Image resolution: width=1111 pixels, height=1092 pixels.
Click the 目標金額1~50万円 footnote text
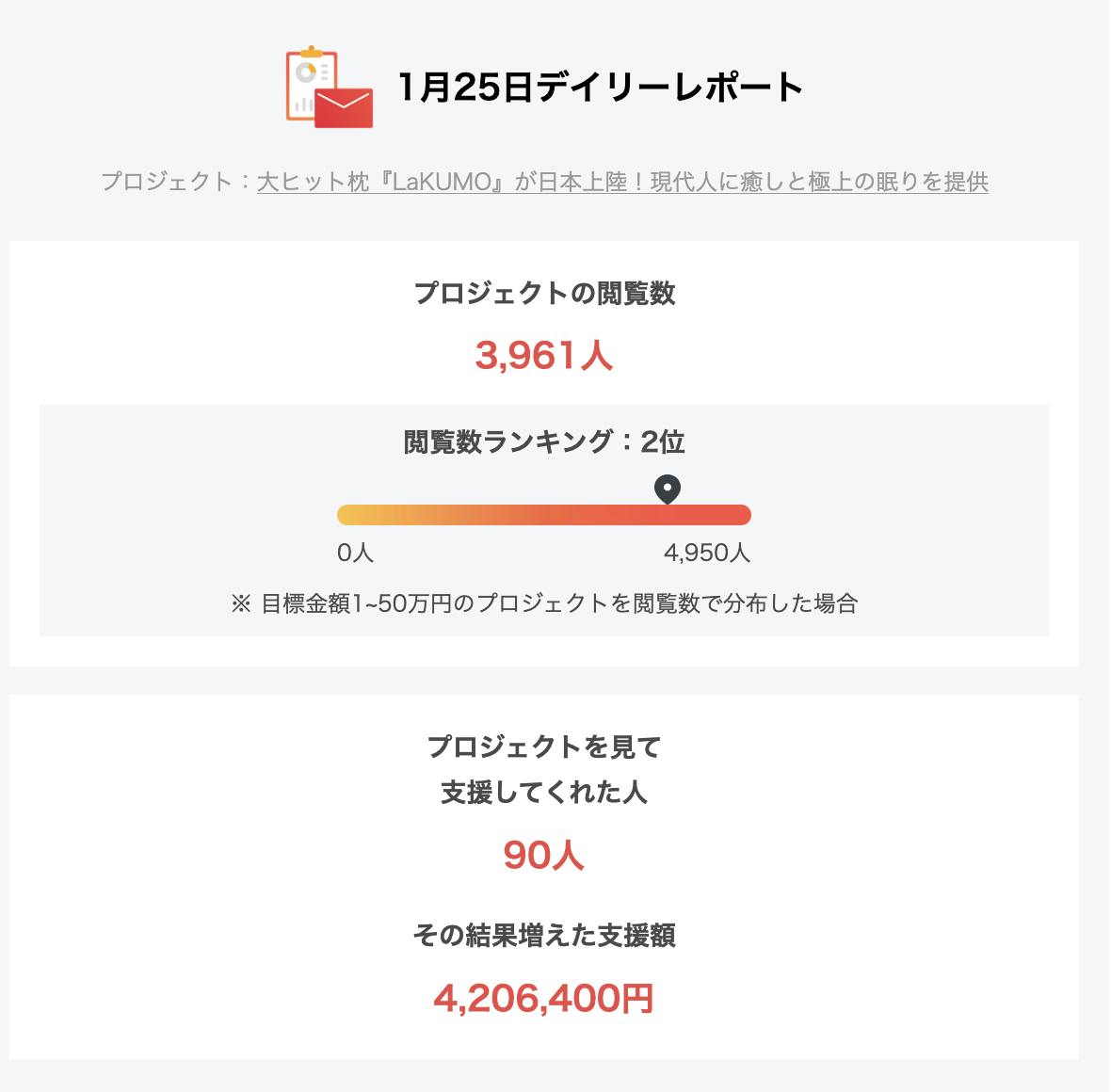click(x=544, y=603)
